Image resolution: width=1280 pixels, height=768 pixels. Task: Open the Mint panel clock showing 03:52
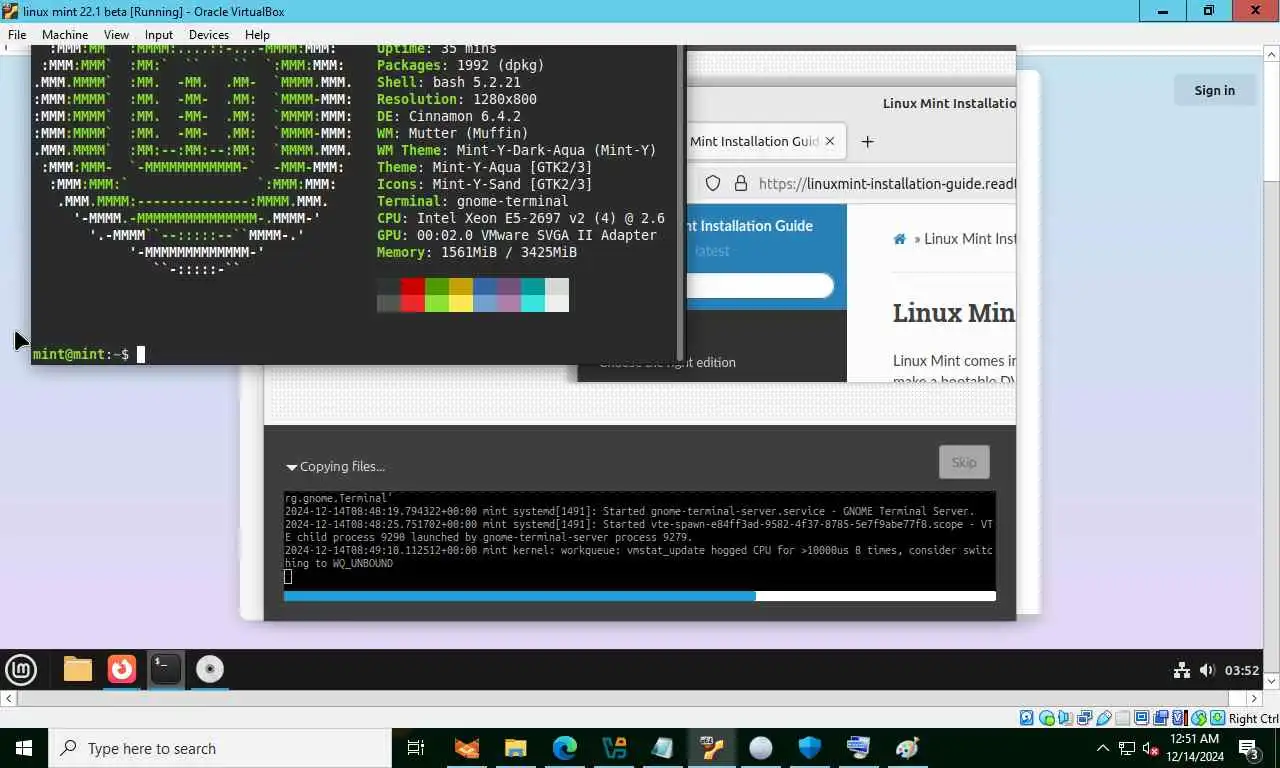pyautogui.click(x=1242, y=670)
